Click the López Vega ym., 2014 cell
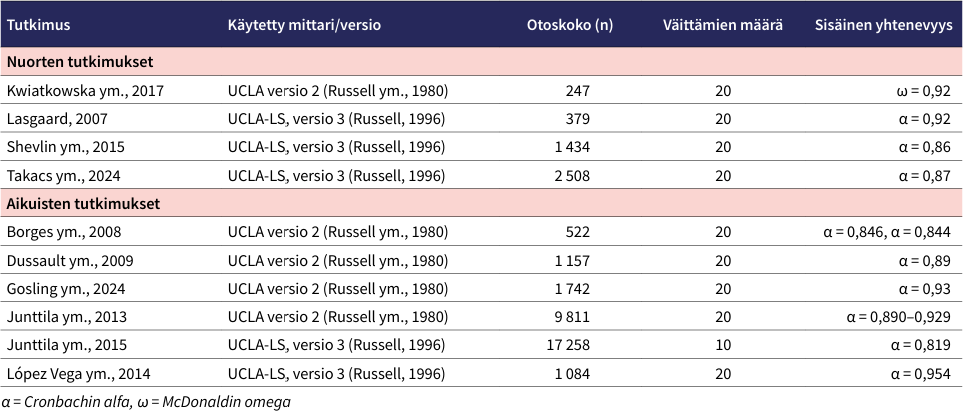 (x=79, y=373)
